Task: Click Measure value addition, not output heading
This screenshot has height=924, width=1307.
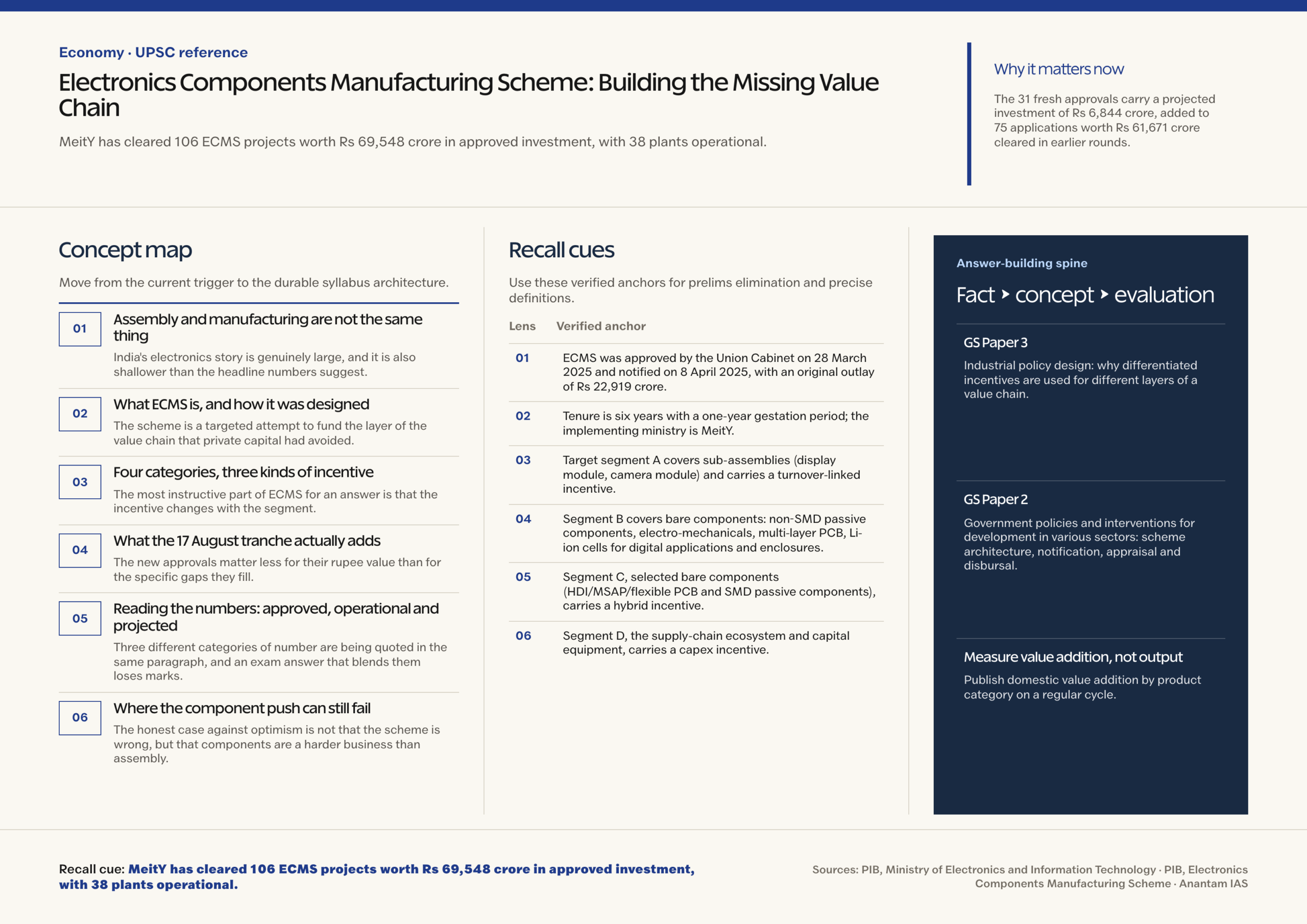Action: click(x=1073, y=657)
